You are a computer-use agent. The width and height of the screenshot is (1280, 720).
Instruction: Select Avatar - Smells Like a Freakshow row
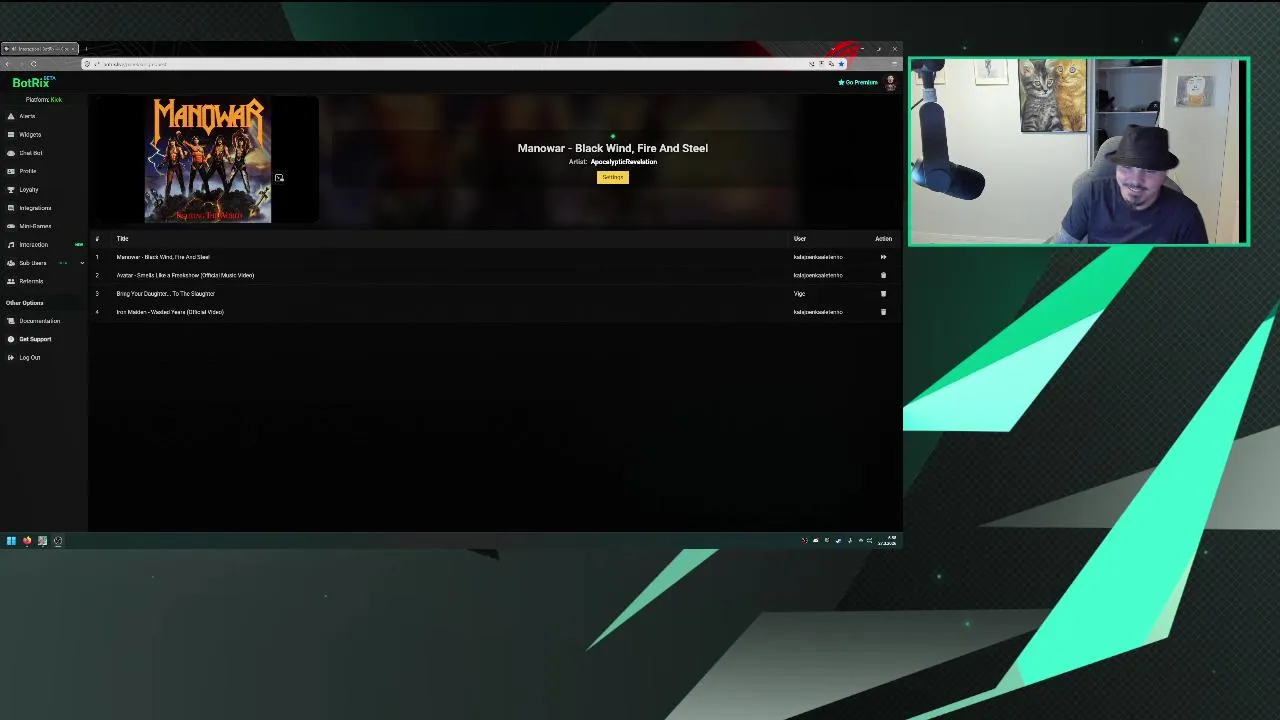point(495,275)
